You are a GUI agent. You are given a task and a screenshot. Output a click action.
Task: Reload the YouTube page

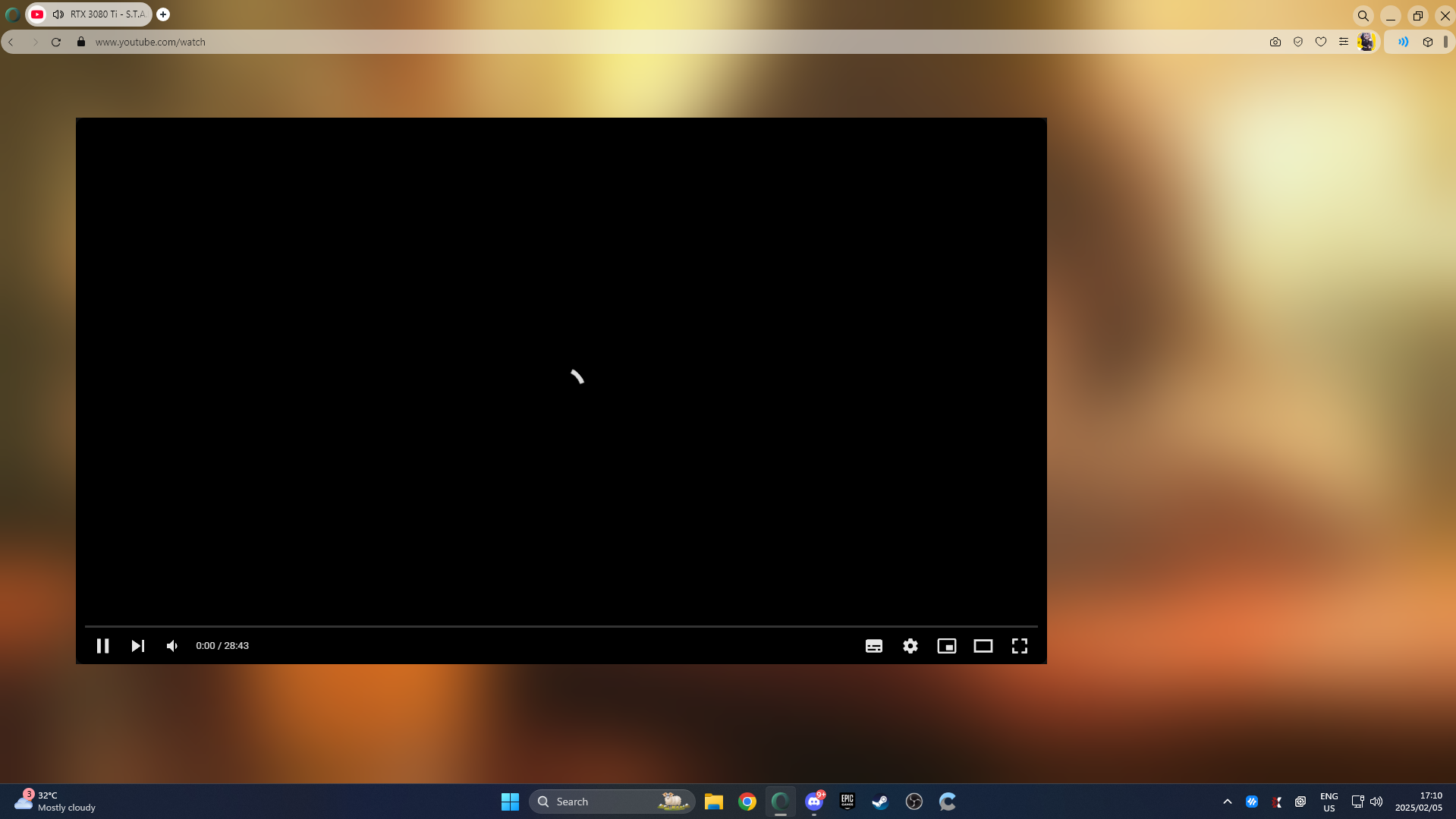pos(56,43)
